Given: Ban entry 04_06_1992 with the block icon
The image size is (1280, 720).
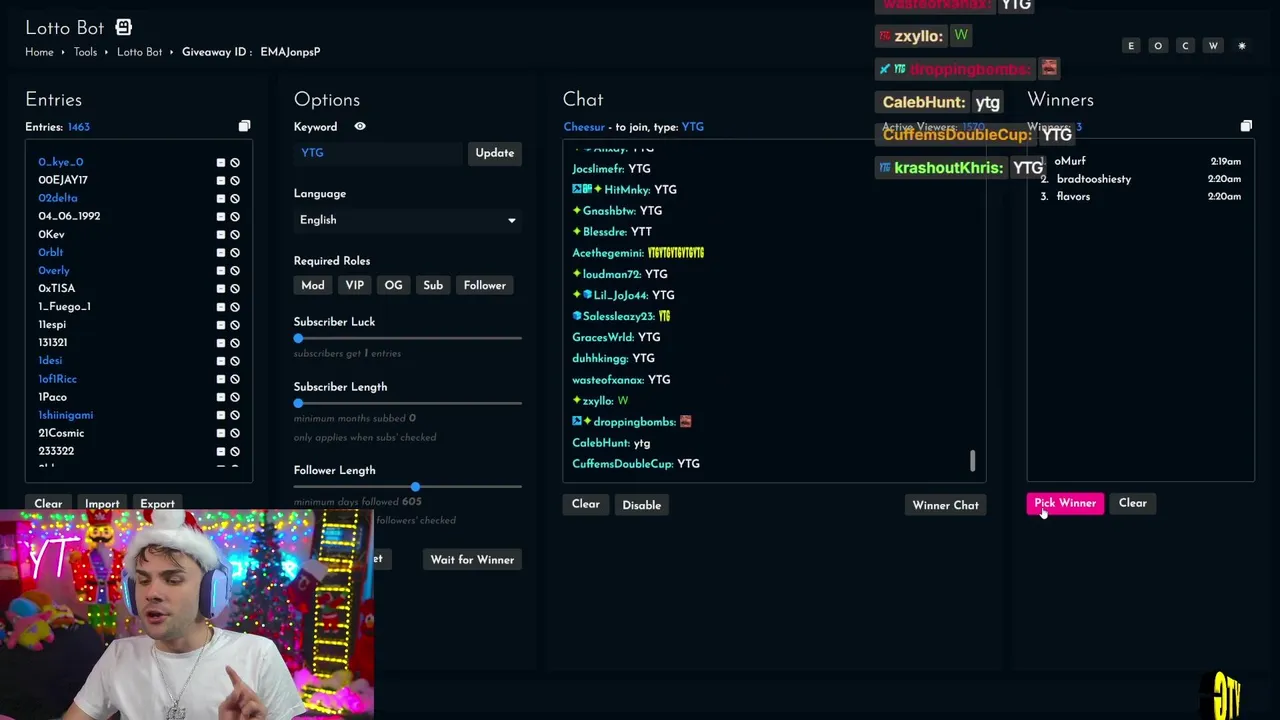Looking at the screenshot, I should click(235, 216).
